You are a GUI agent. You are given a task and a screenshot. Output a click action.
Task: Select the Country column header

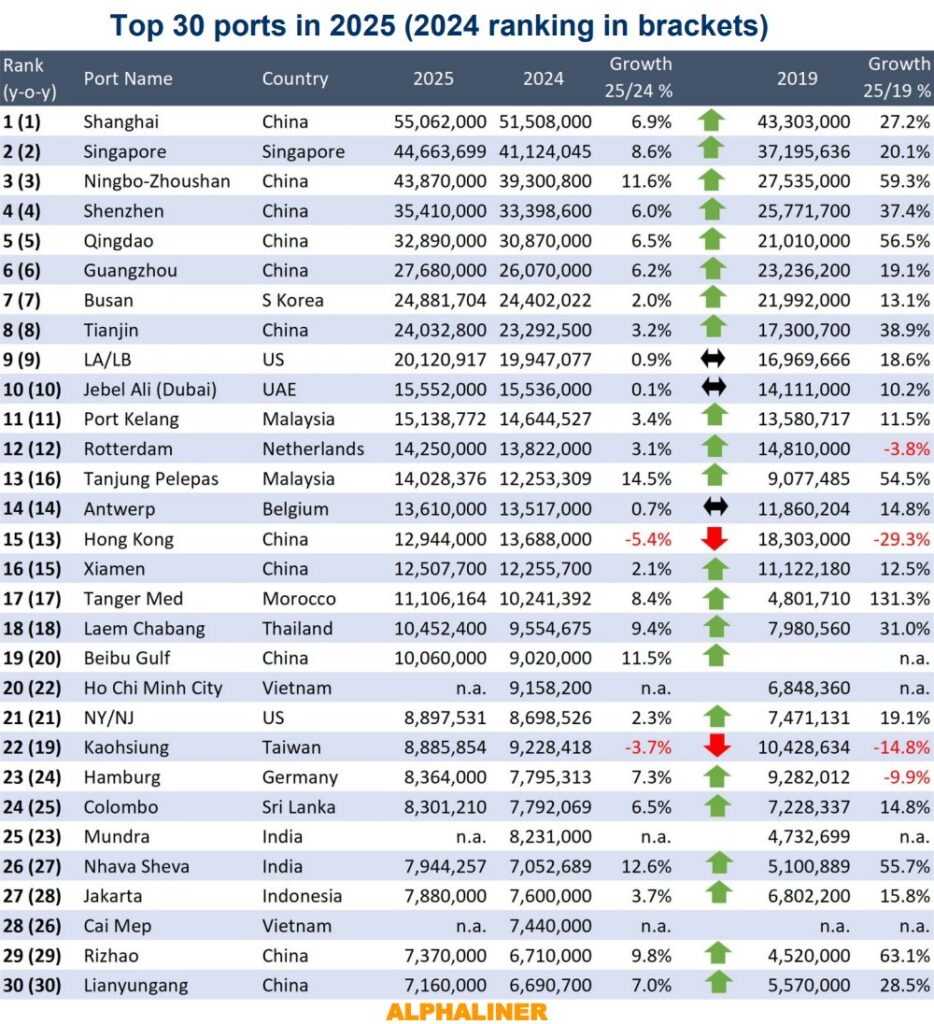295,78
